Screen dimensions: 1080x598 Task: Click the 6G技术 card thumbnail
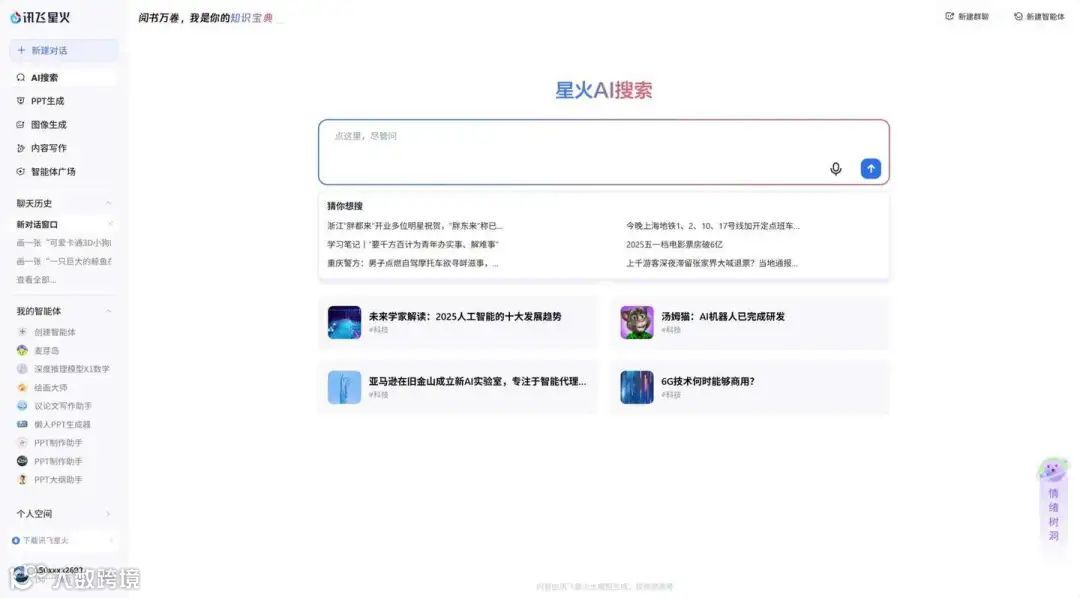pos(637,387)
